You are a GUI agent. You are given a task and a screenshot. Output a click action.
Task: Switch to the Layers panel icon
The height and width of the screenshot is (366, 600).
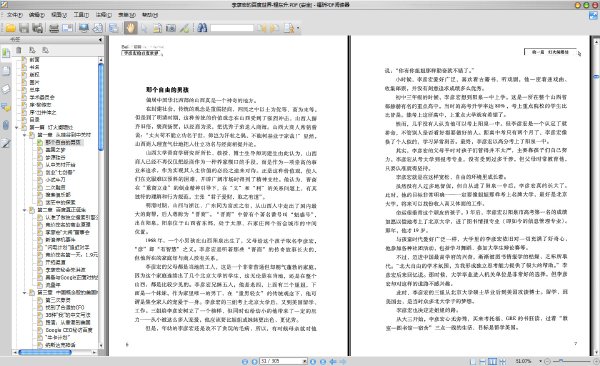[6, 89]
